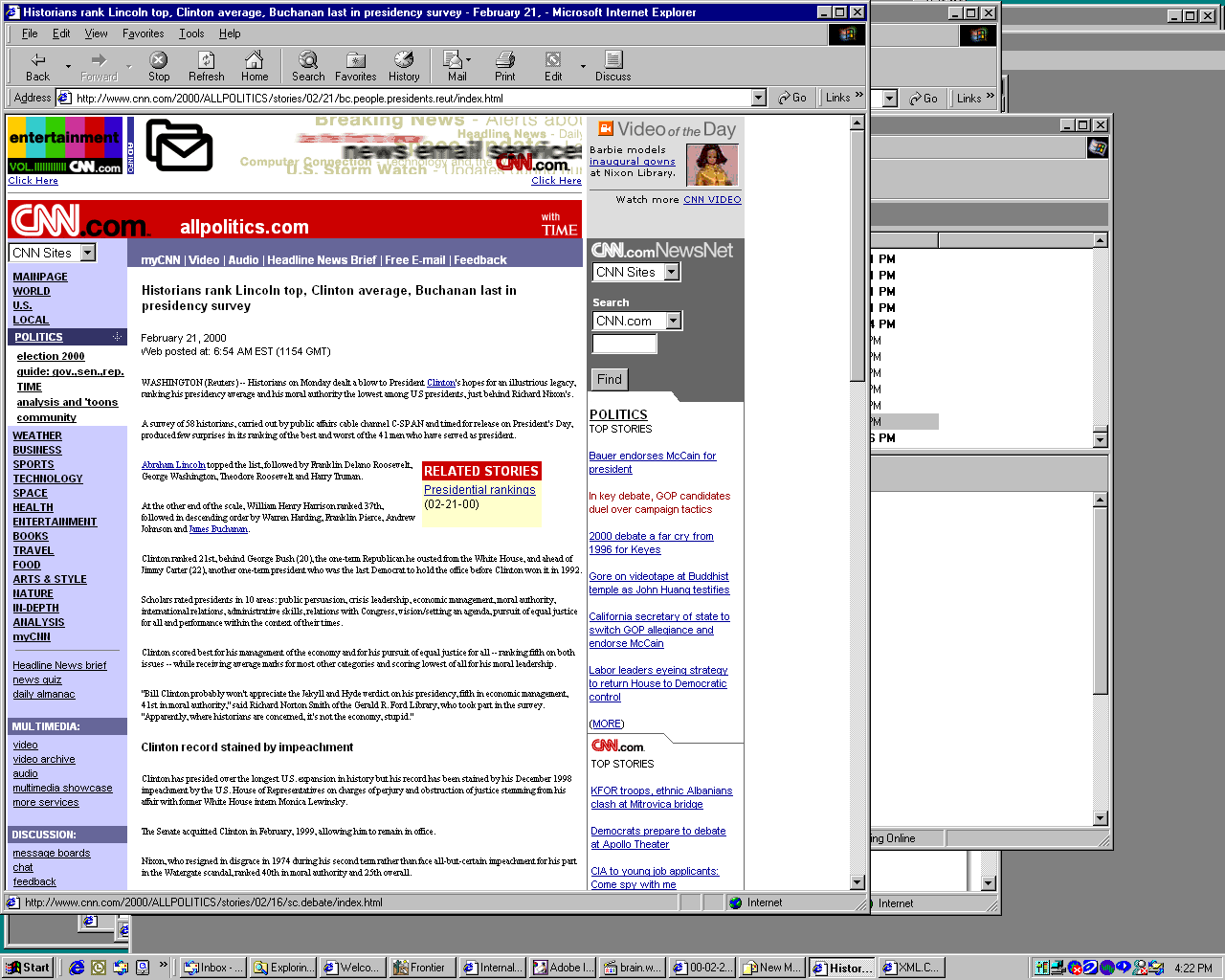1225x980 pixels.
Task: Click the Go button beside address bar
Action: pyautogui.click(x=792, y=98)
